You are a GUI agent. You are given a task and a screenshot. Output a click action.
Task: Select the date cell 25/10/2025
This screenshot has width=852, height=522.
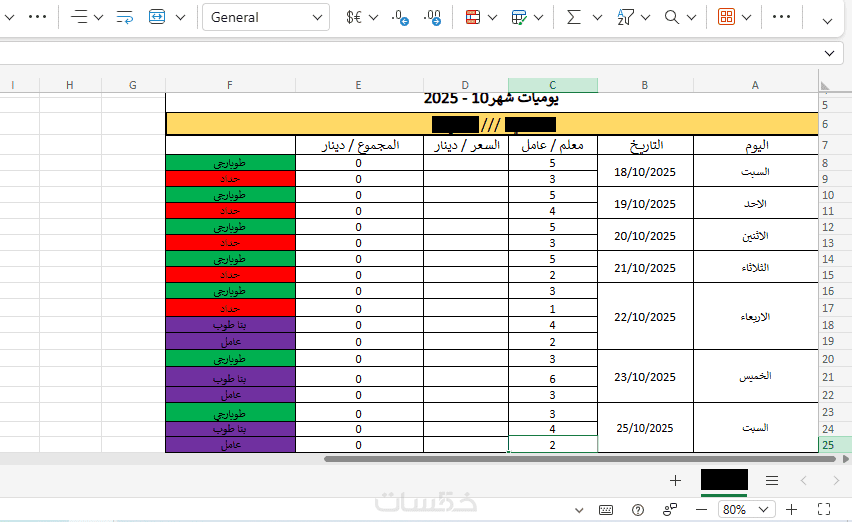tap(645, 428)
